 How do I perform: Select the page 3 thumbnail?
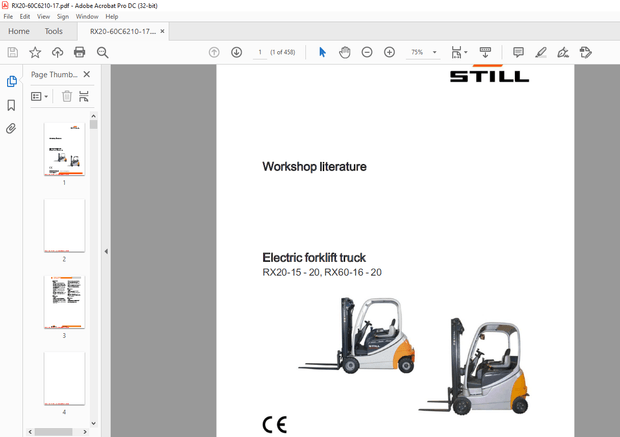click(64, 302)
